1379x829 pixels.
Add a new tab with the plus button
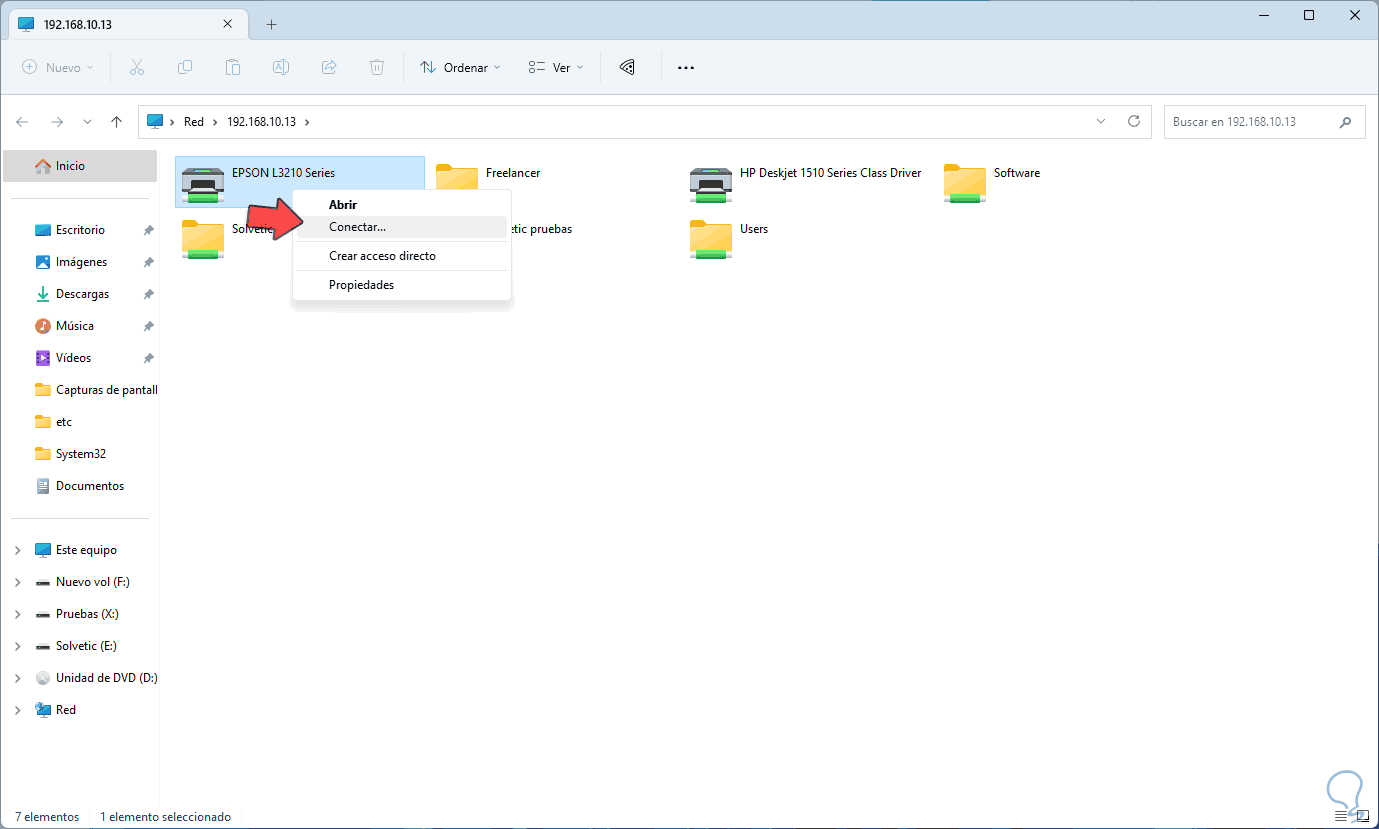271,24
